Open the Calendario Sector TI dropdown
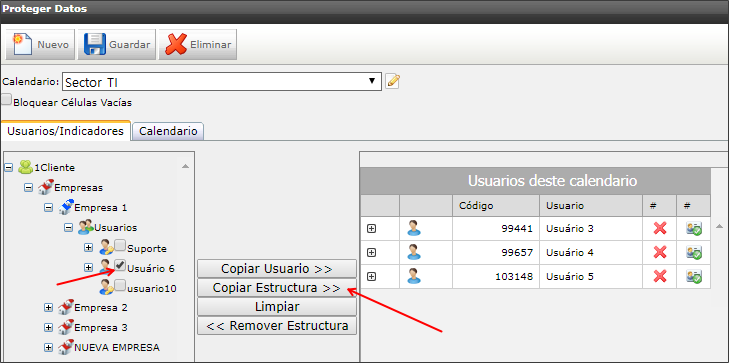This screenshot has width=729, height=363. pos(222,82)
